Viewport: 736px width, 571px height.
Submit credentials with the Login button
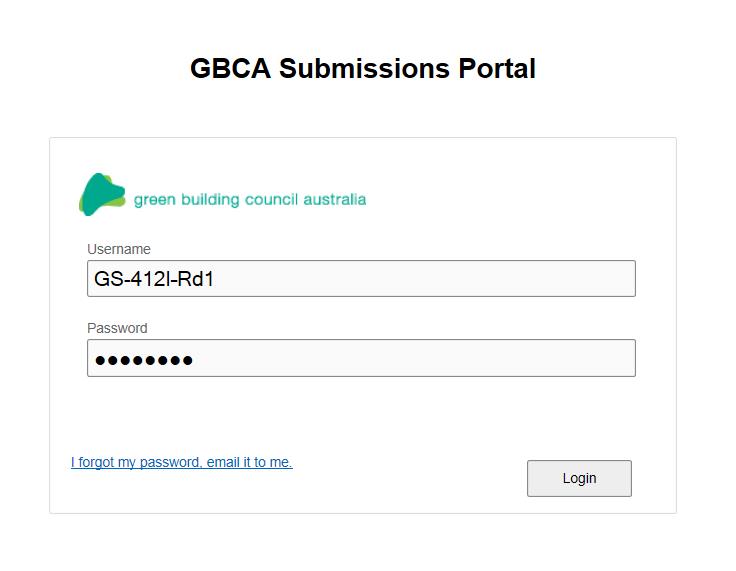click(579, 478)
